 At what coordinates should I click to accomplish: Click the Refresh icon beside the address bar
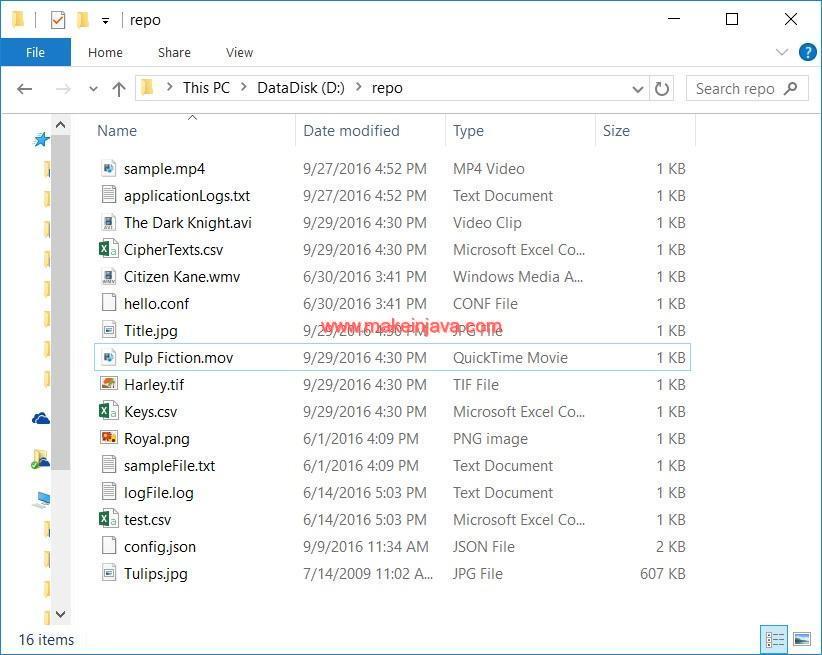[663, 88]
